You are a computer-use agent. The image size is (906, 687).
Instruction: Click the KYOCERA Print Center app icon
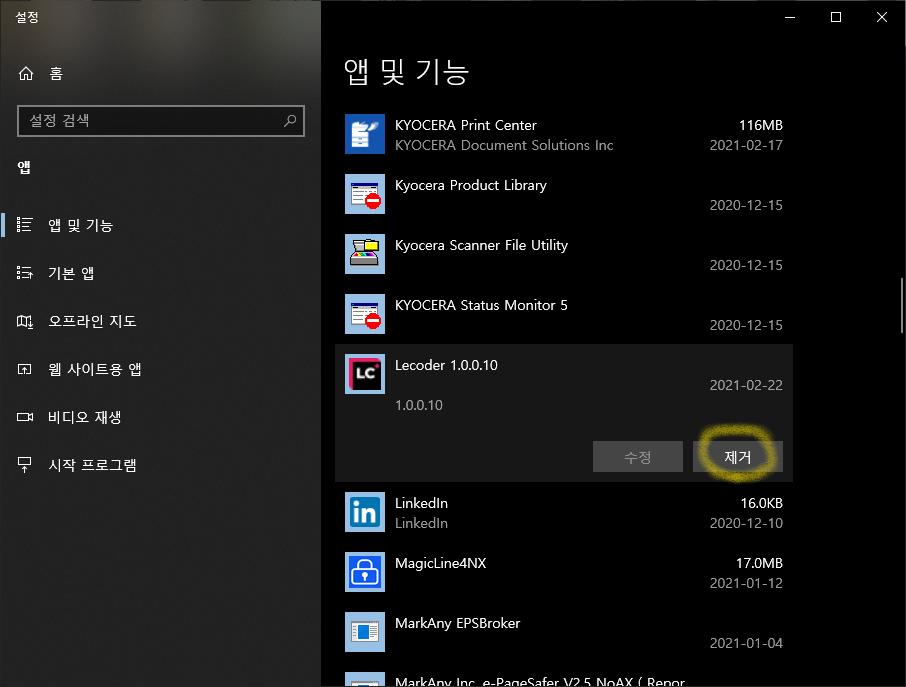coord(364,134)
